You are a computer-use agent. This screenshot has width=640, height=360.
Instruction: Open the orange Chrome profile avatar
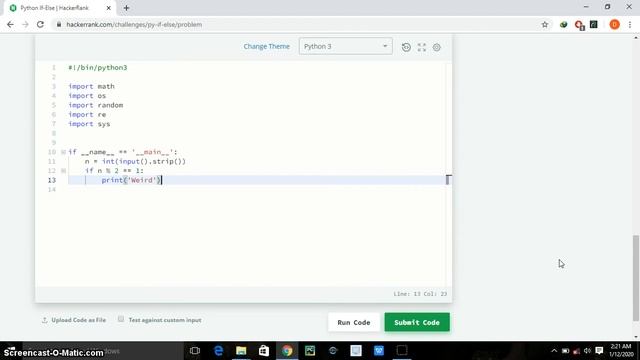click(614, 24)
